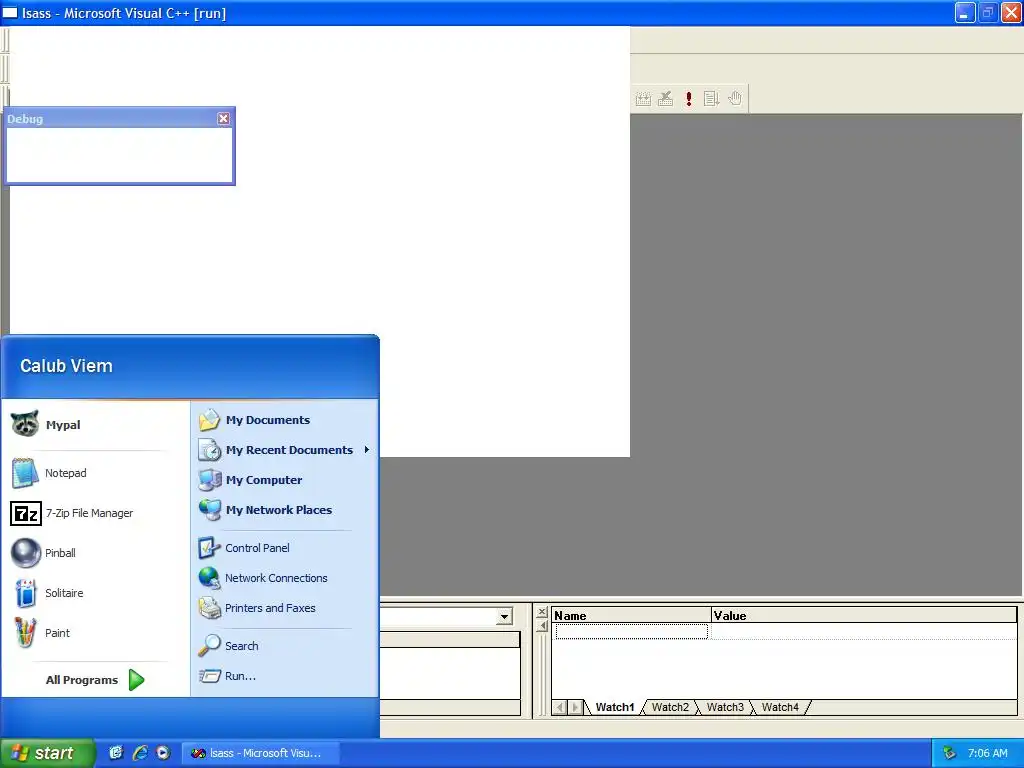1024x768 pixels.
Task: Click the Go document-with-arrow toolbar icon
Action: (711, 99)
